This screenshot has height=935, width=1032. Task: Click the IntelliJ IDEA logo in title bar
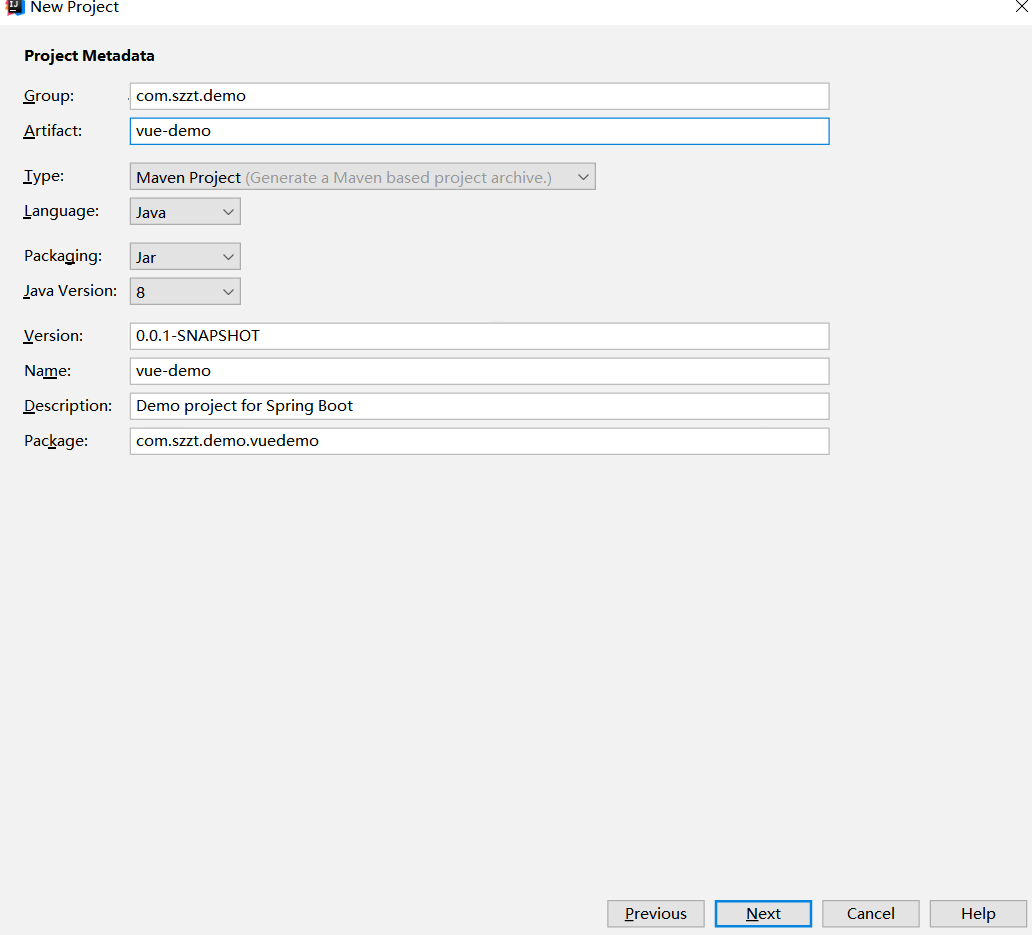(x=14, y=6)
